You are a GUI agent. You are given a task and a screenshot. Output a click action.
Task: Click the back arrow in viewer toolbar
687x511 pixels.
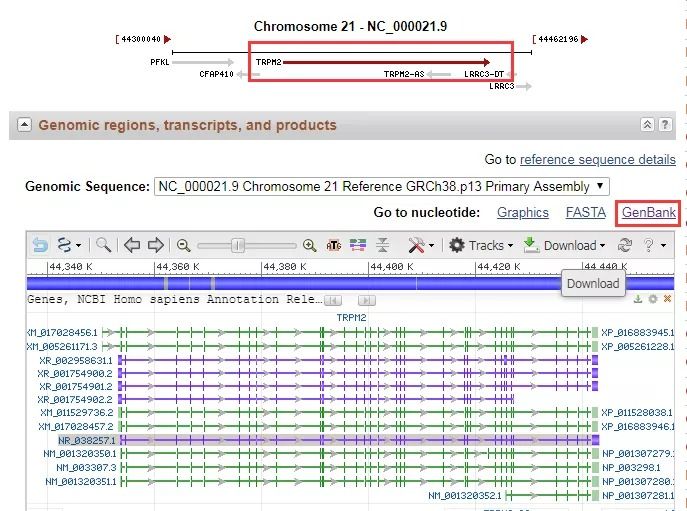40,245
